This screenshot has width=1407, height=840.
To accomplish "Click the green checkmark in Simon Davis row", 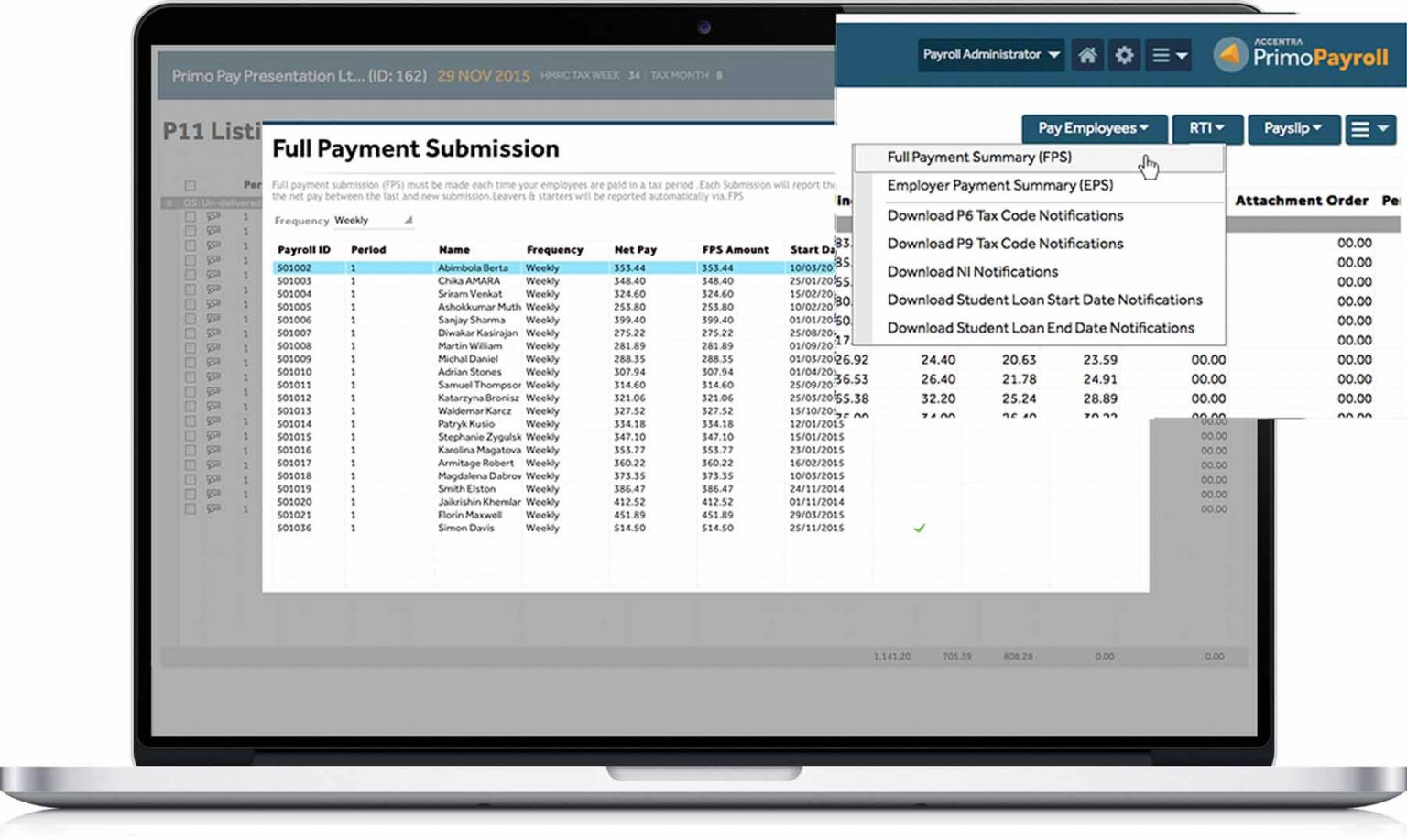I will 919,528.
